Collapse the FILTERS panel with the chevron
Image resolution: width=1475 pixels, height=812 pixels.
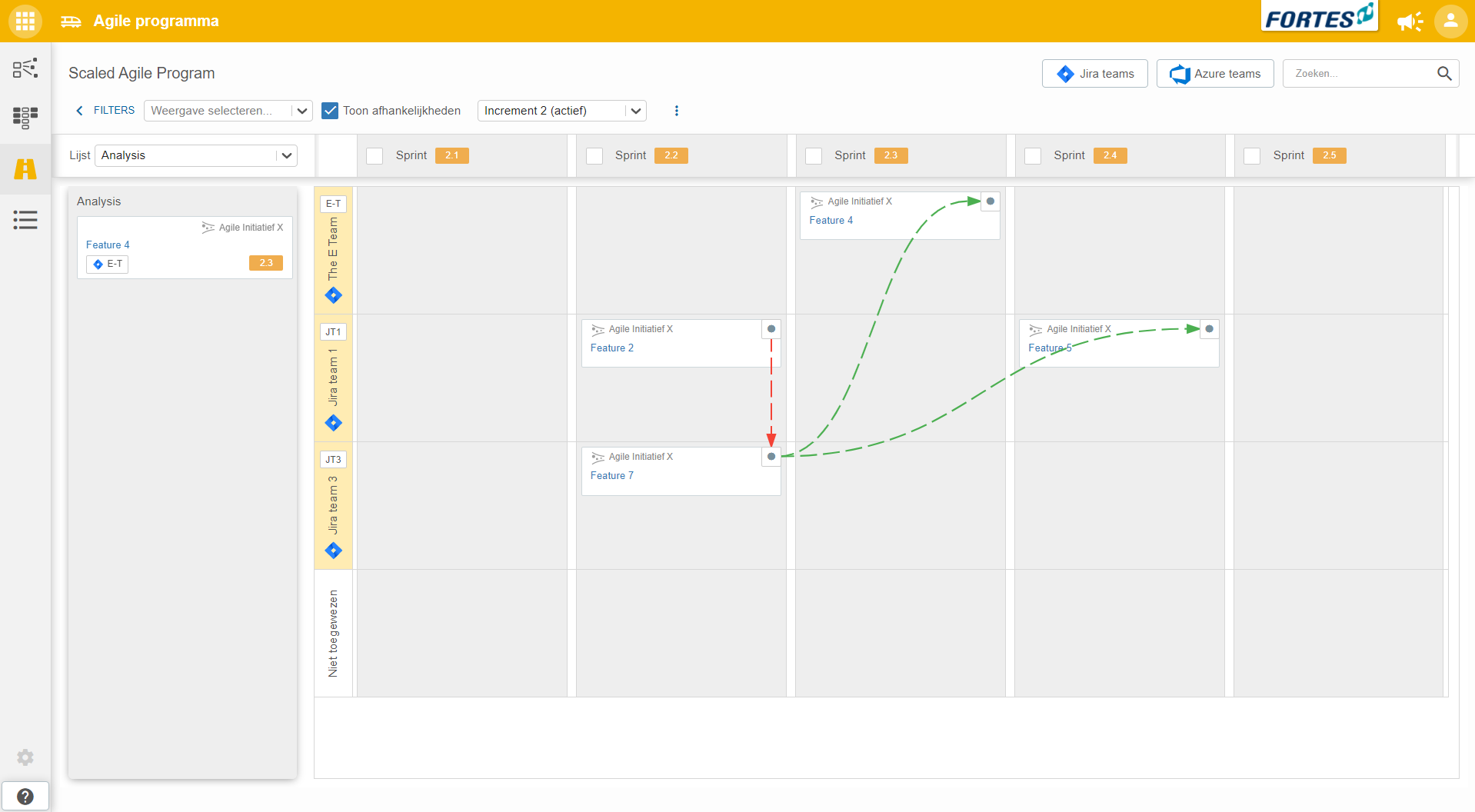80,110
